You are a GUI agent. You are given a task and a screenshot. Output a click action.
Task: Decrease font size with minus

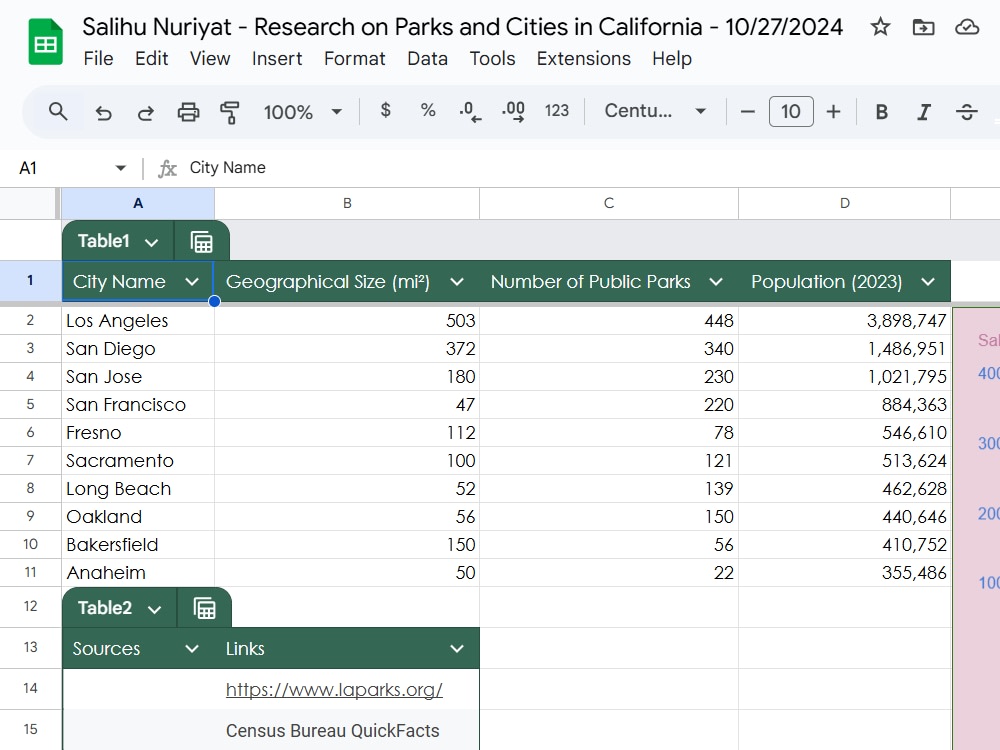(x=747, y=112)
